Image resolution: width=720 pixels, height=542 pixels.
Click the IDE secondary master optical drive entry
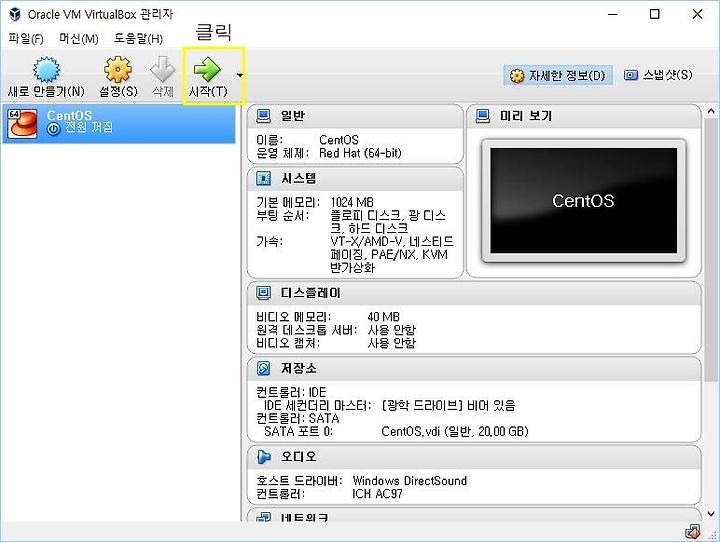pos(448,405)
